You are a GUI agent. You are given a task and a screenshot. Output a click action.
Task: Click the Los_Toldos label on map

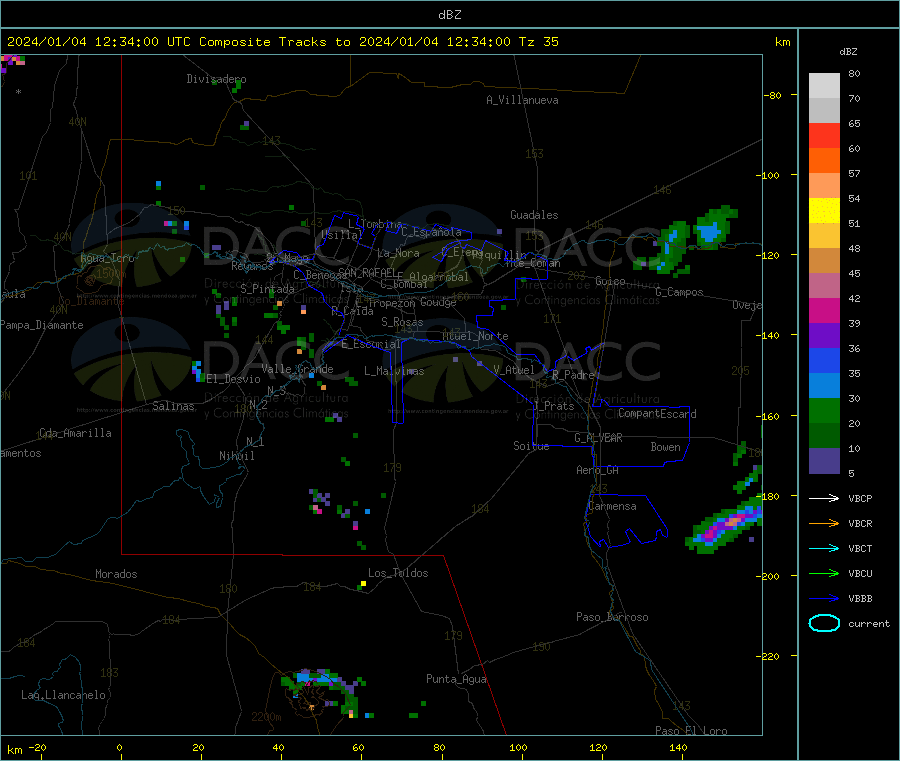pos(398,573)
